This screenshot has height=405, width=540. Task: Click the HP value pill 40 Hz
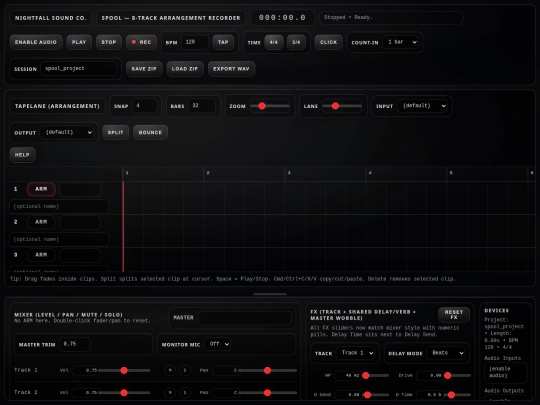348,376
